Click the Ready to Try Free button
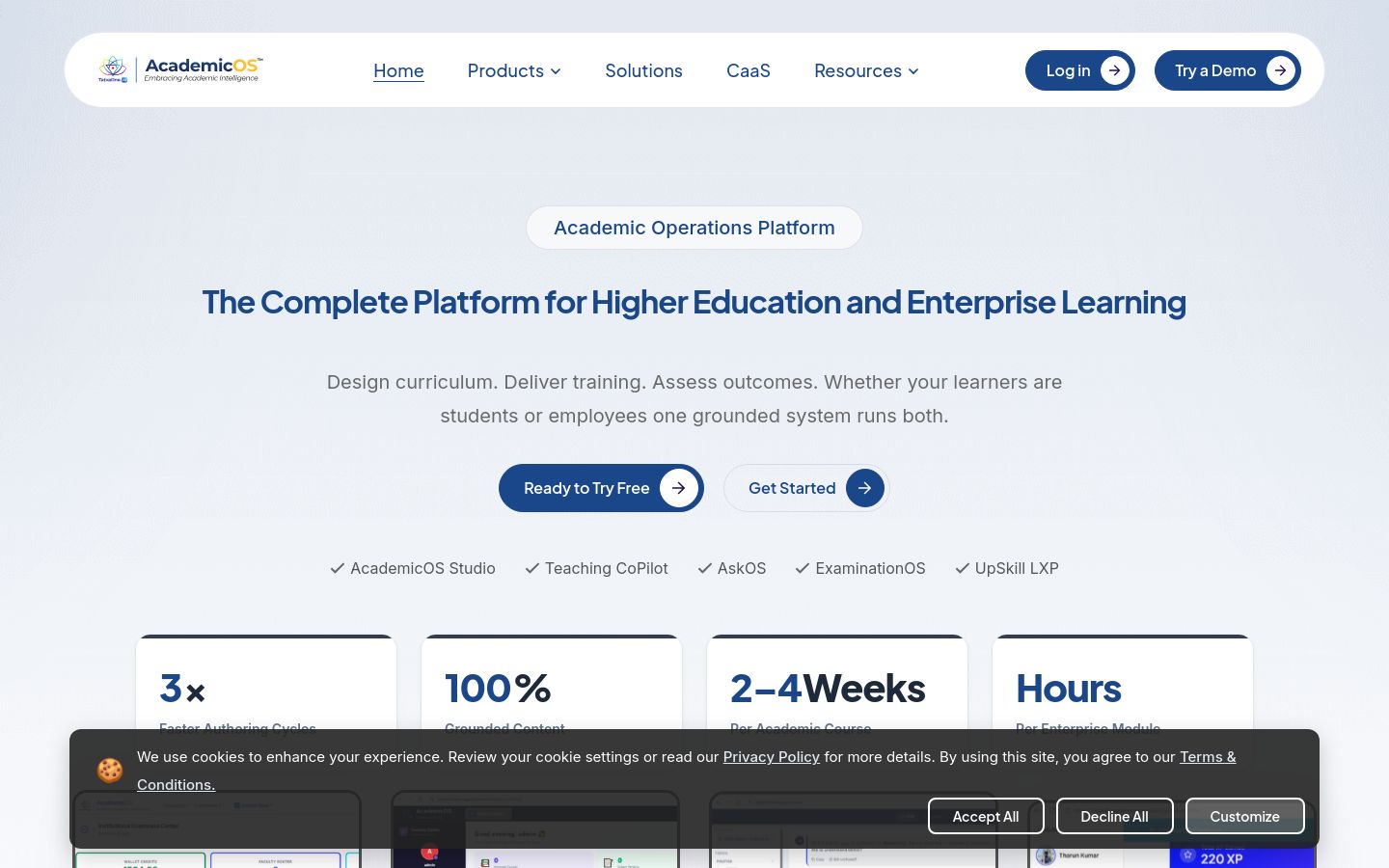 pos(601,488)
